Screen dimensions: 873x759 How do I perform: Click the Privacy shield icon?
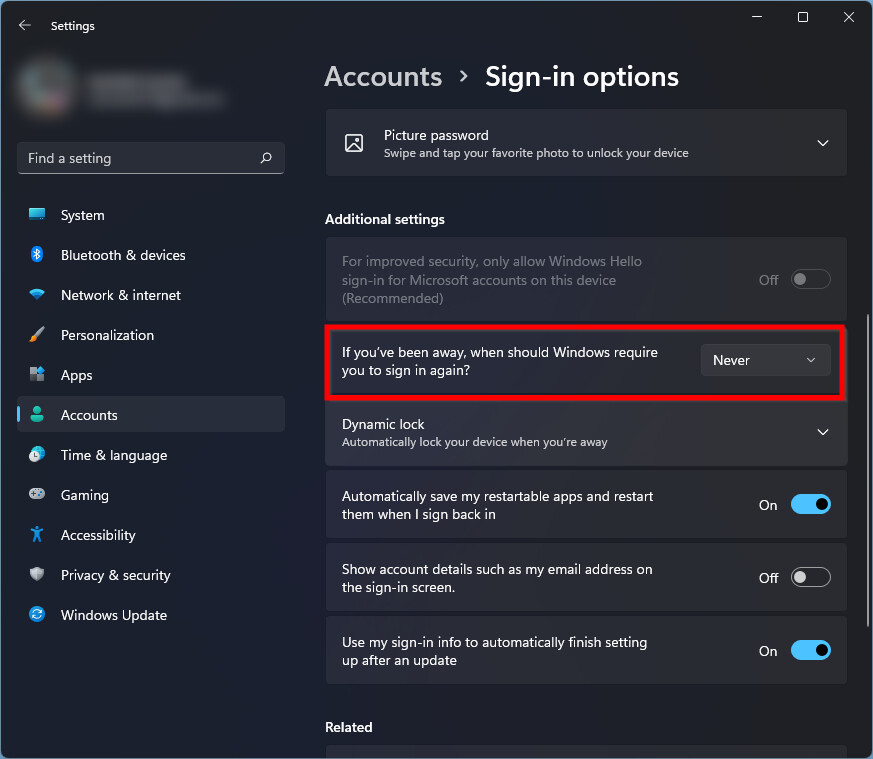(37, 574)
